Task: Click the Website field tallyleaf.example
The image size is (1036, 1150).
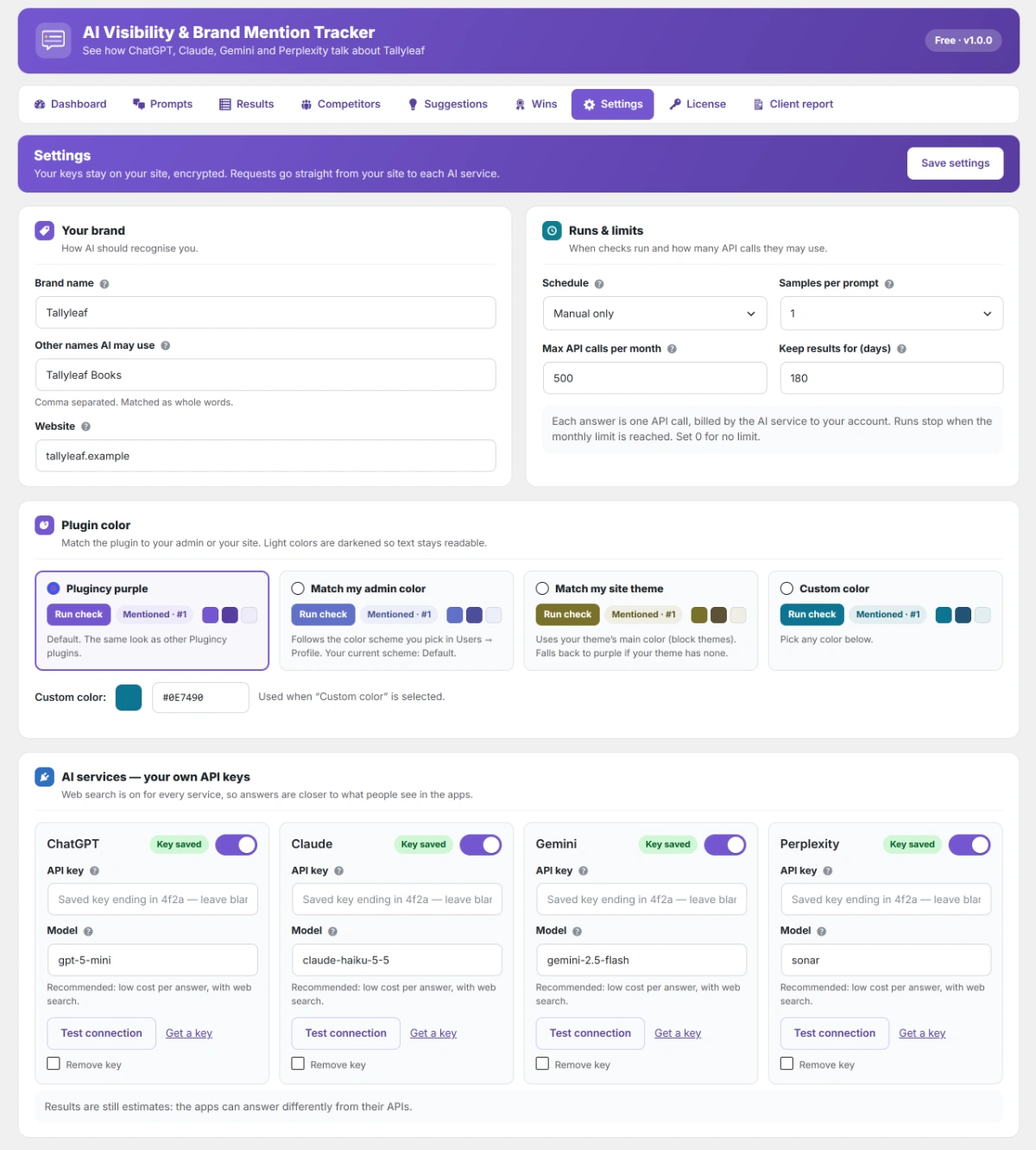Action: coord(265,456)
